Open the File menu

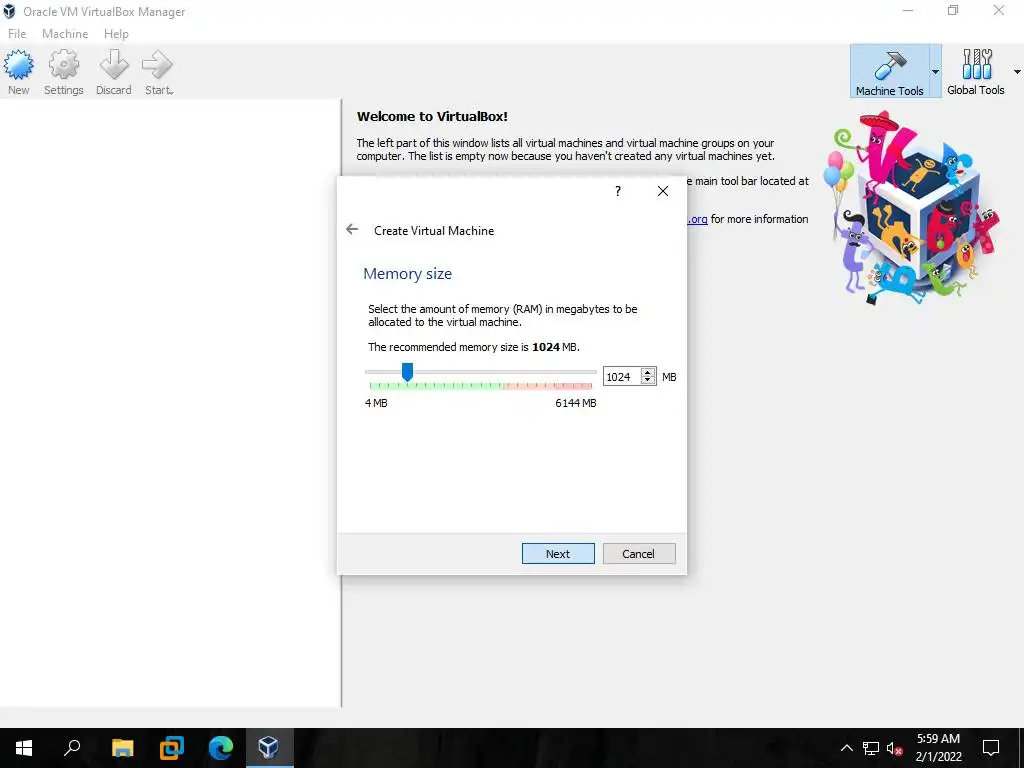point(17,34)
